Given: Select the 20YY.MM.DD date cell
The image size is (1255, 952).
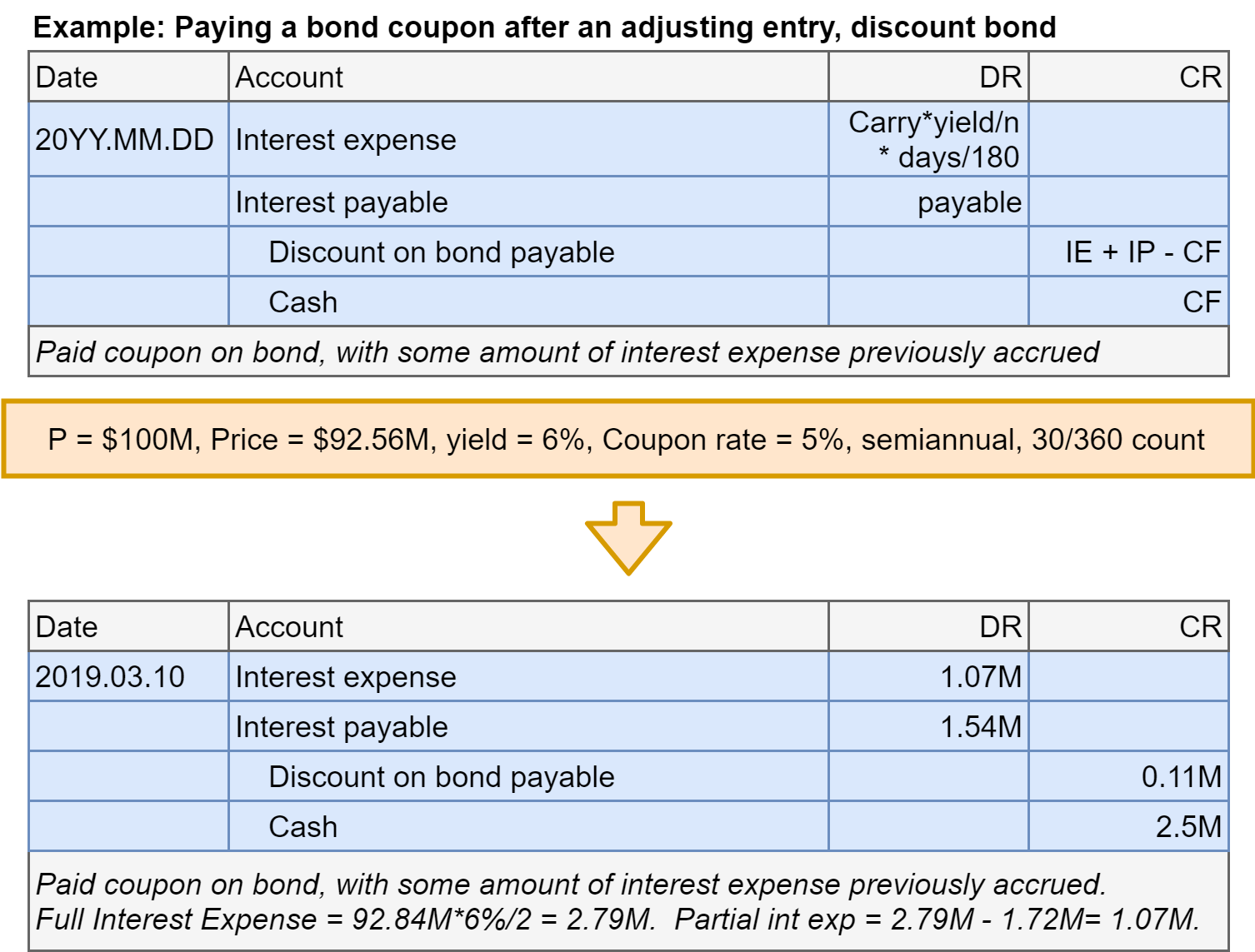Looking at the screenshot, I should [x=125, y=140].
